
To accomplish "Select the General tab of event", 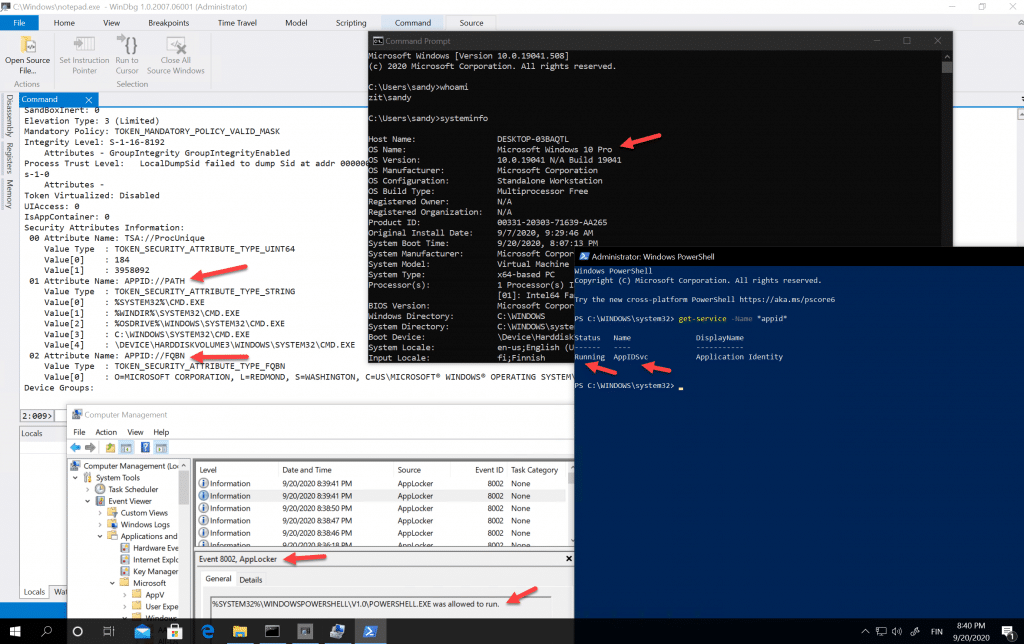I will [218, 579].
